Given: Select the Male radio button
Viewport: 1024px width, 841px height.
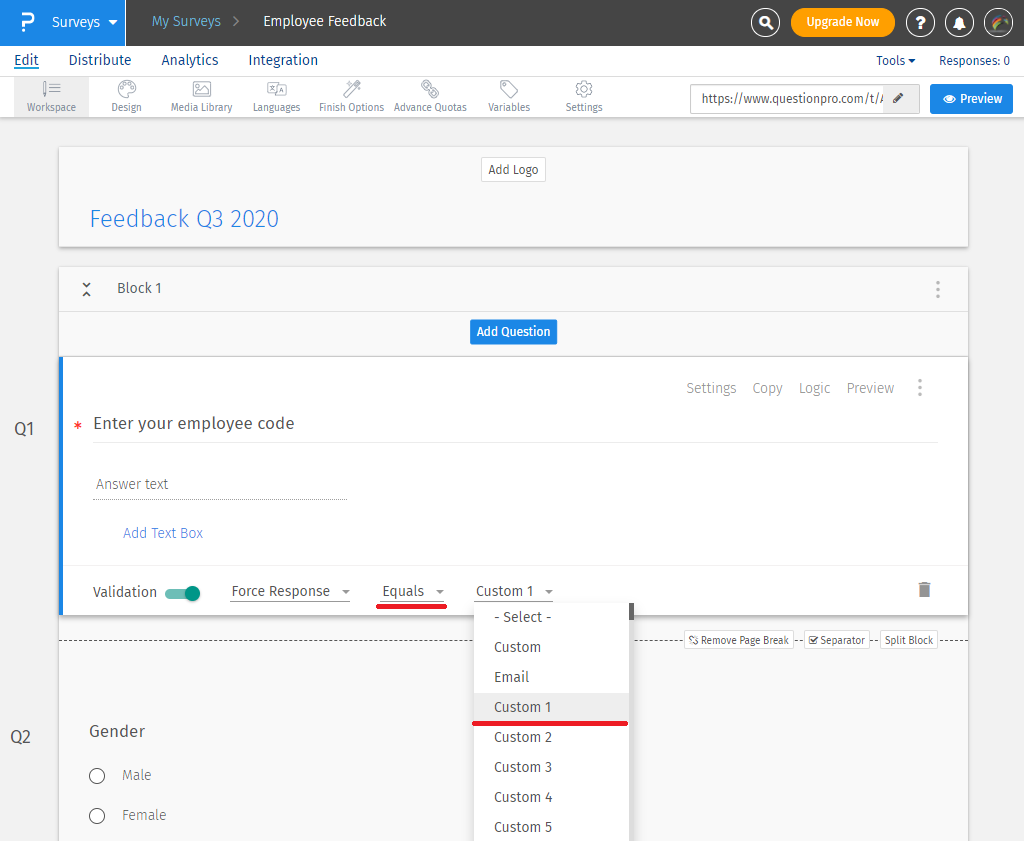Looking at the screenshot, I should [x=97, y=776].
